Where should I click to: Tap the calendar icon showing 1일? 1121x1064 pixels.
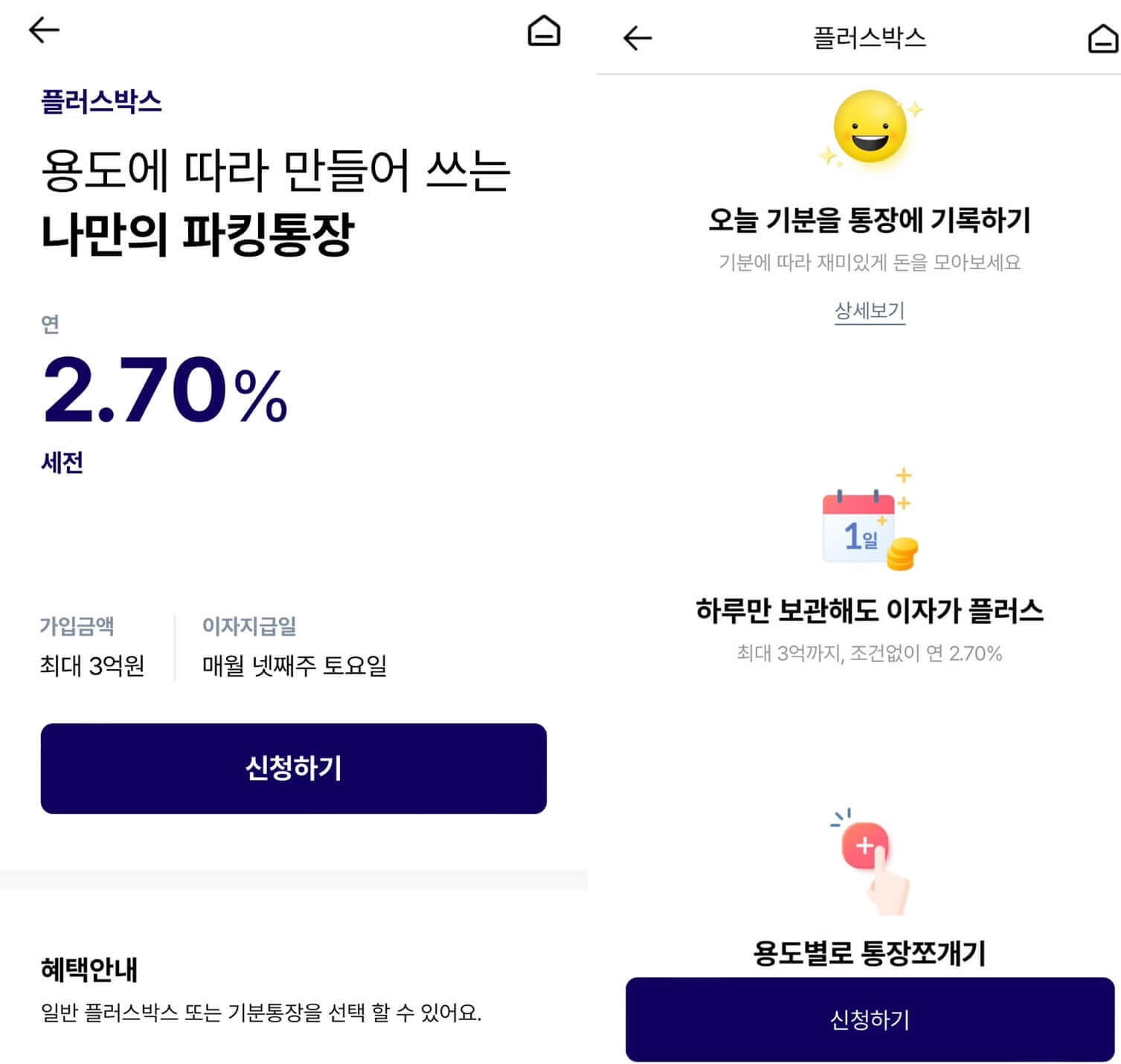pos(855,527)
